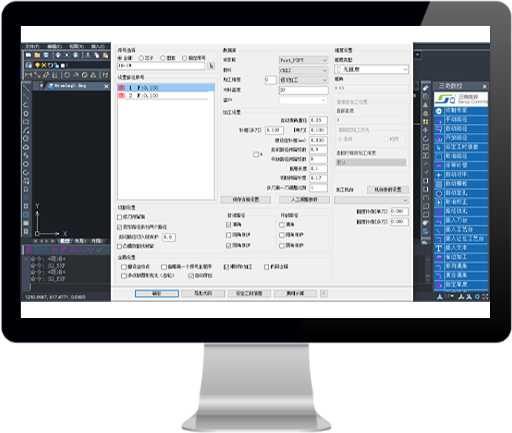Click the pick cursor button beside sequence field
512x433 pixels.
(211, 66)
